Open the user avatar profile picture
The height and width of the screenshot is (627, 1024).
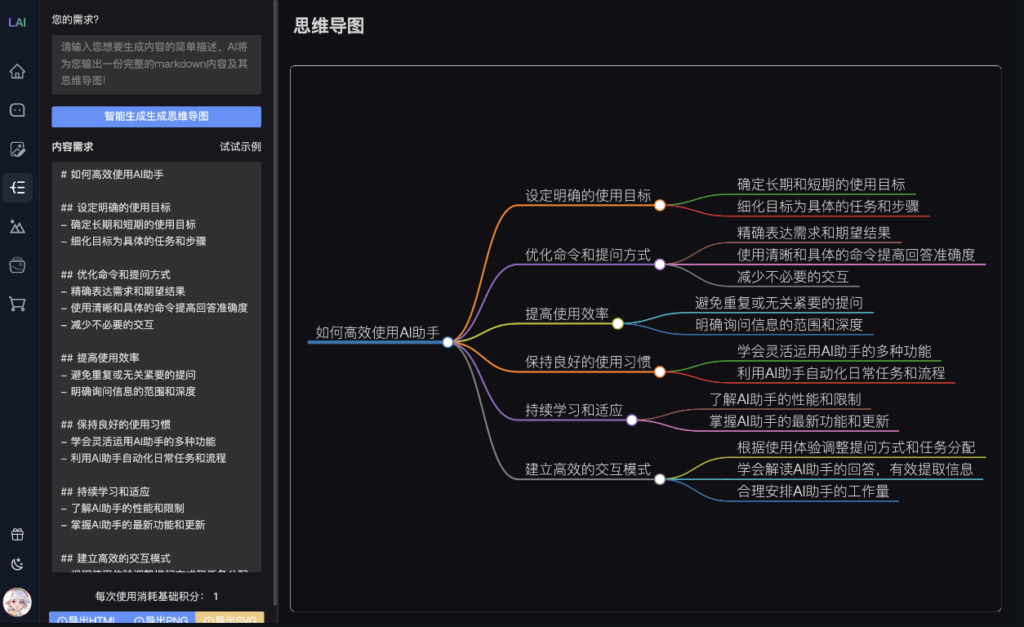(x=17, y=602)
